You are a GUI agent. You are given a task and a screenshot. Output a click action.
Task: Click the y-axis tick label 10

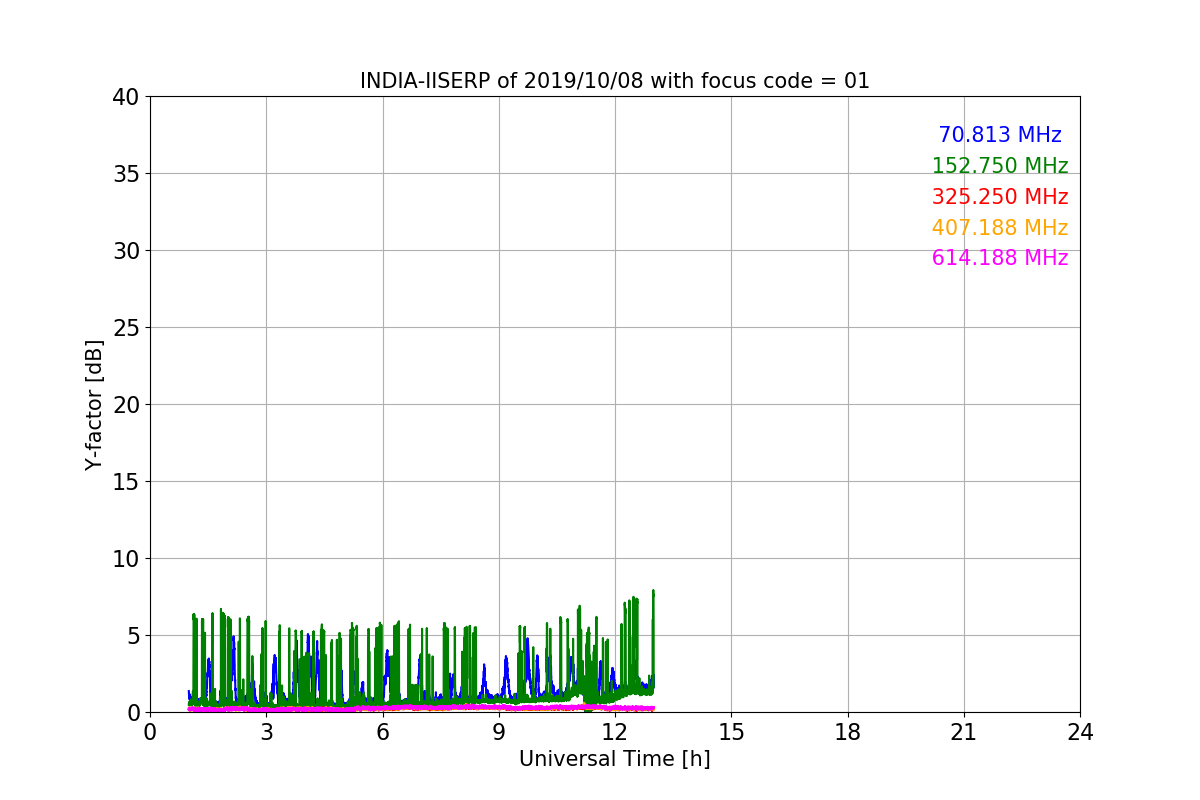[x=125, y=559]
